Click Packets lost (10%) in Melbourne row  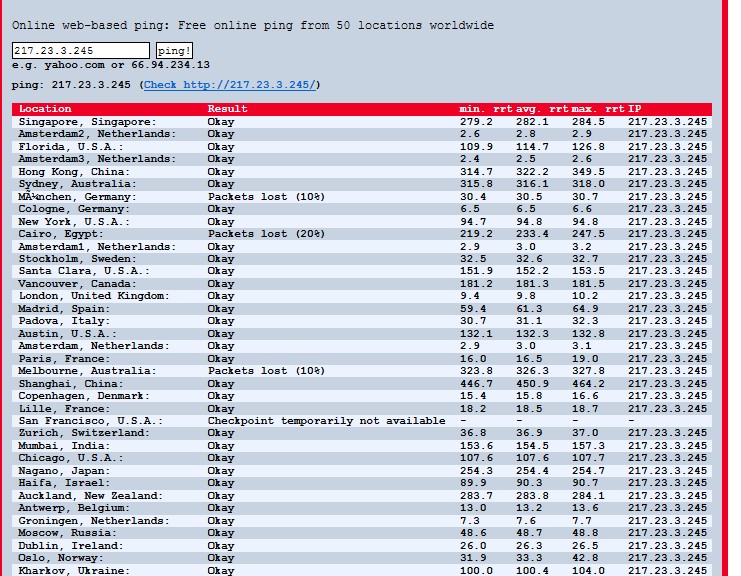(267, 371)
